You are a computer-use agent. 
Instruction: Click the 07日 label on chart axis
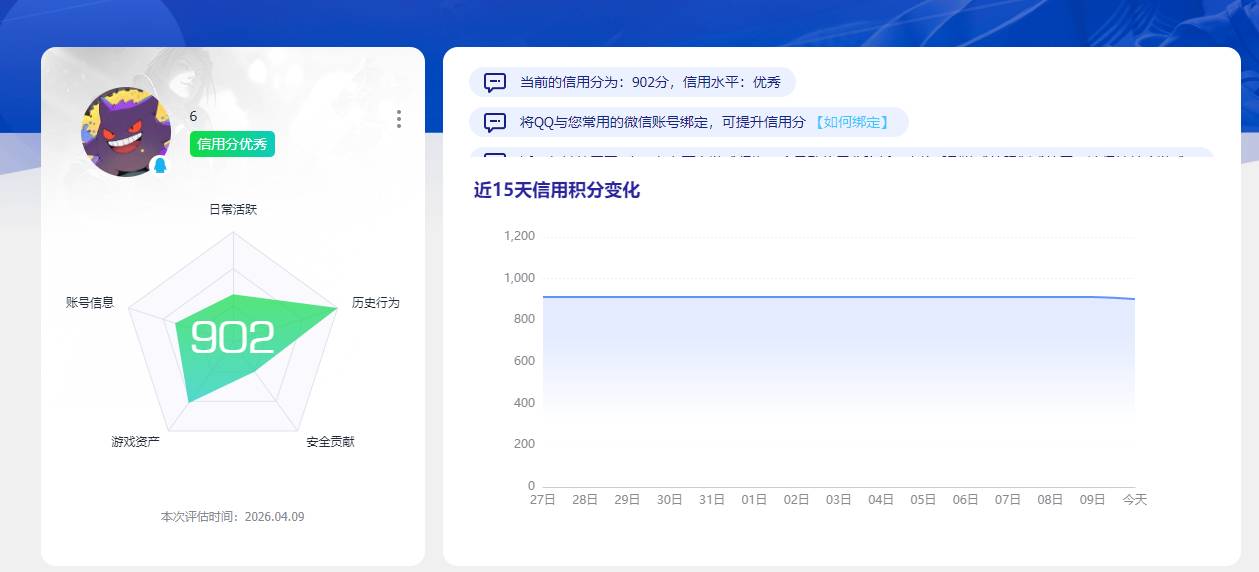1008,499
